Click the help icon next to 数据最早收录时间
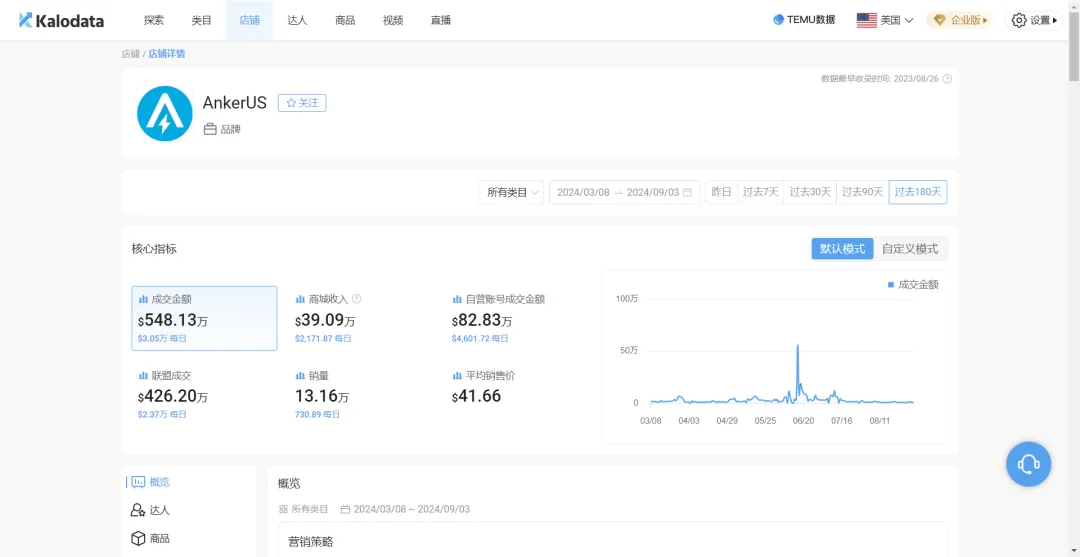The image size is (1080, 557). tap(947, 78)
